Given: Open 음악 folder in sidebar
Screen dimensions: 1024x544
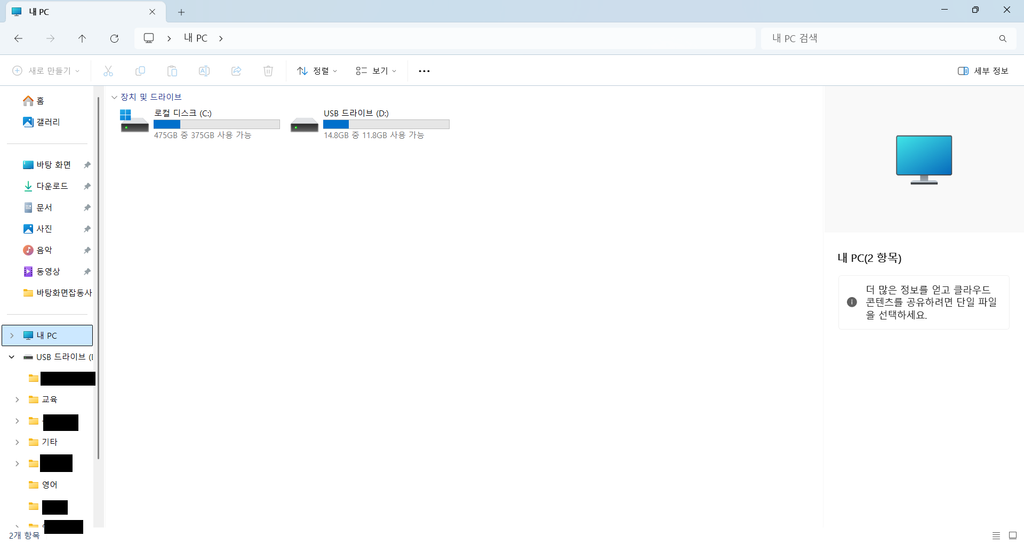Looking at the screenshot, I should click(x=38, y=250).
